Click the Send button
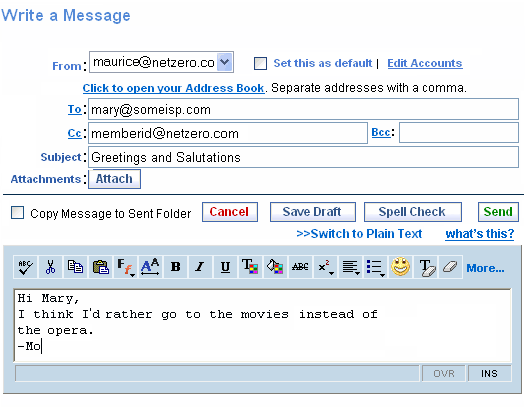Viewport: 525px width, 408px height. point(498,212)
